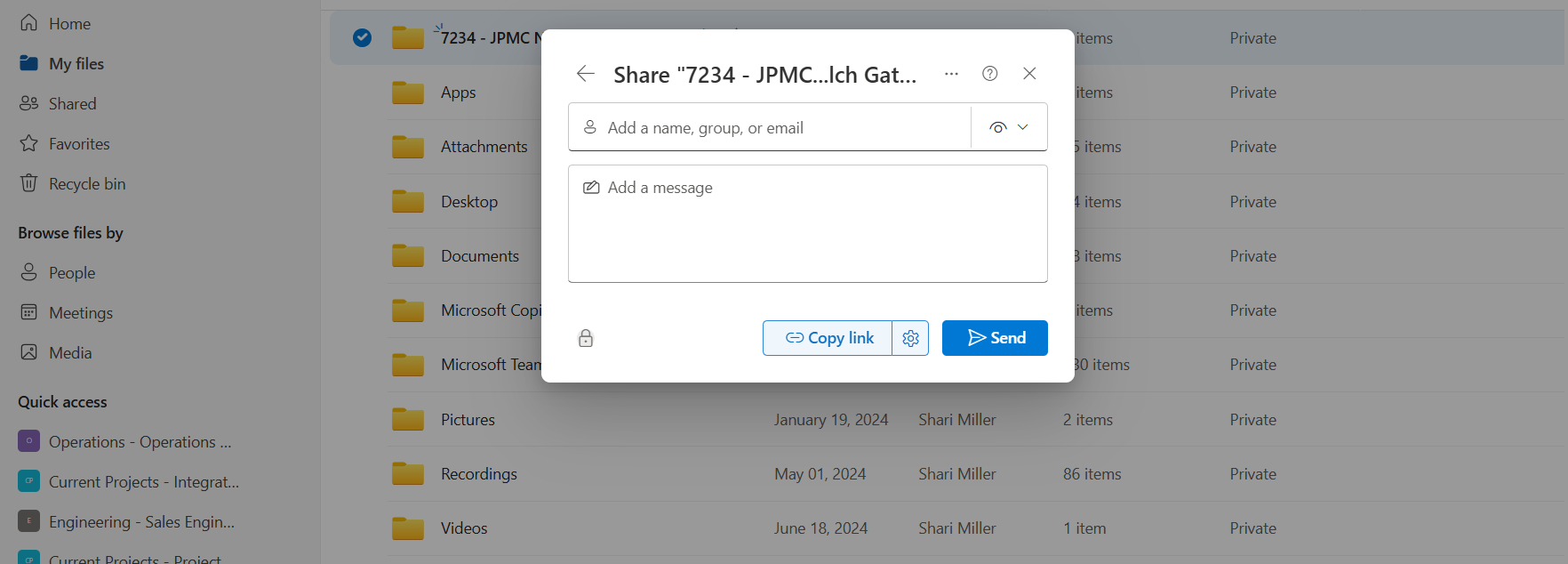Open the Shared section
1568x564 pixels.
pos(72,104)
